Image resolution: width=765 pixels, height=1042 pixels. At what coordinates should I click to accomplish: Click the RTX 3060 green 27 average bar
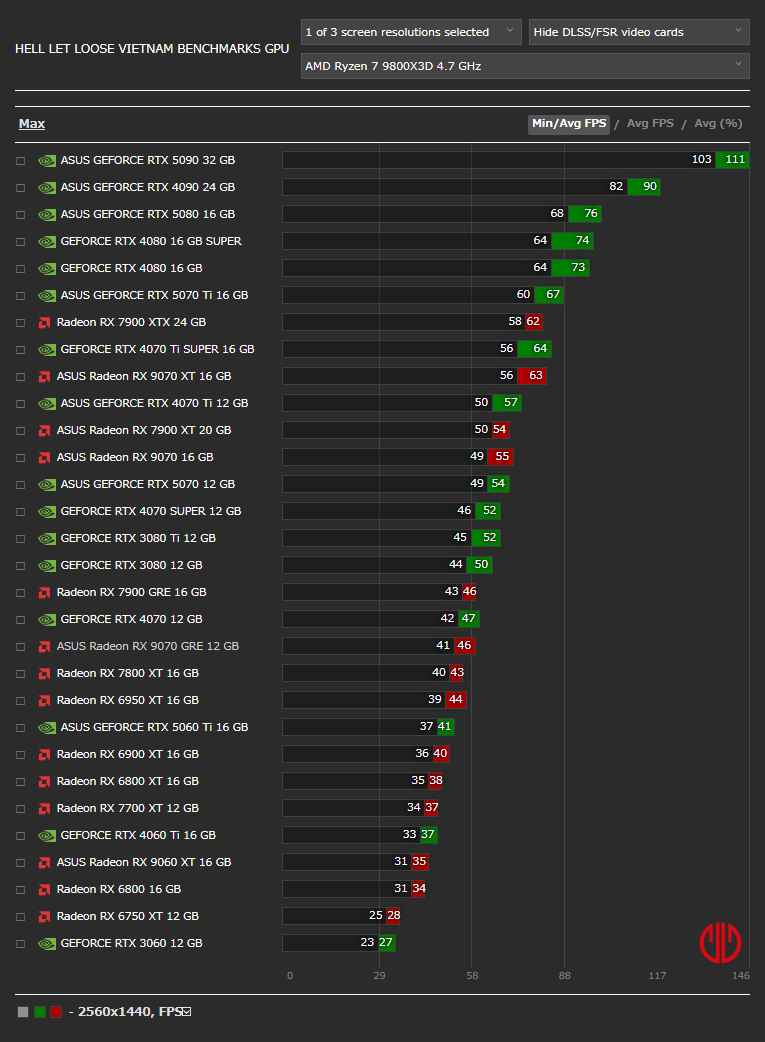click(x=387, y=942)
